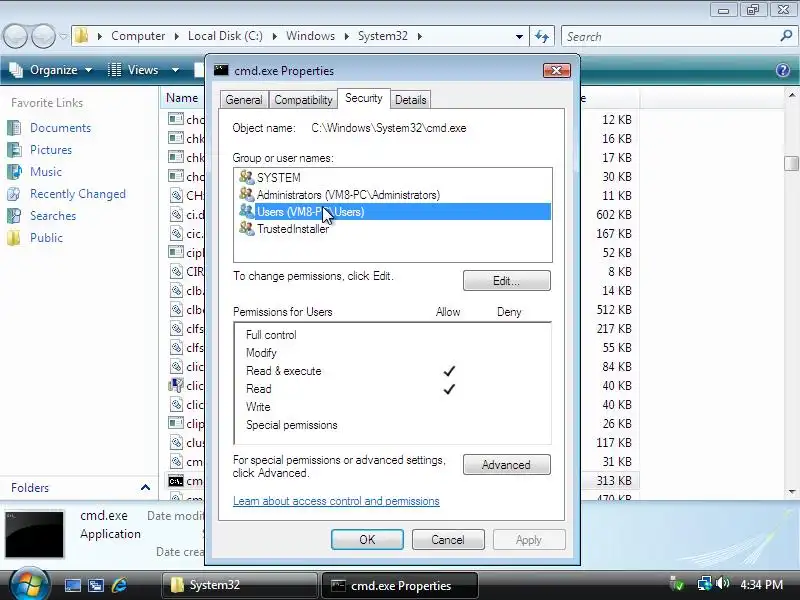
Task: Click the cmd.exe Properties title icon
Action: 221,70
